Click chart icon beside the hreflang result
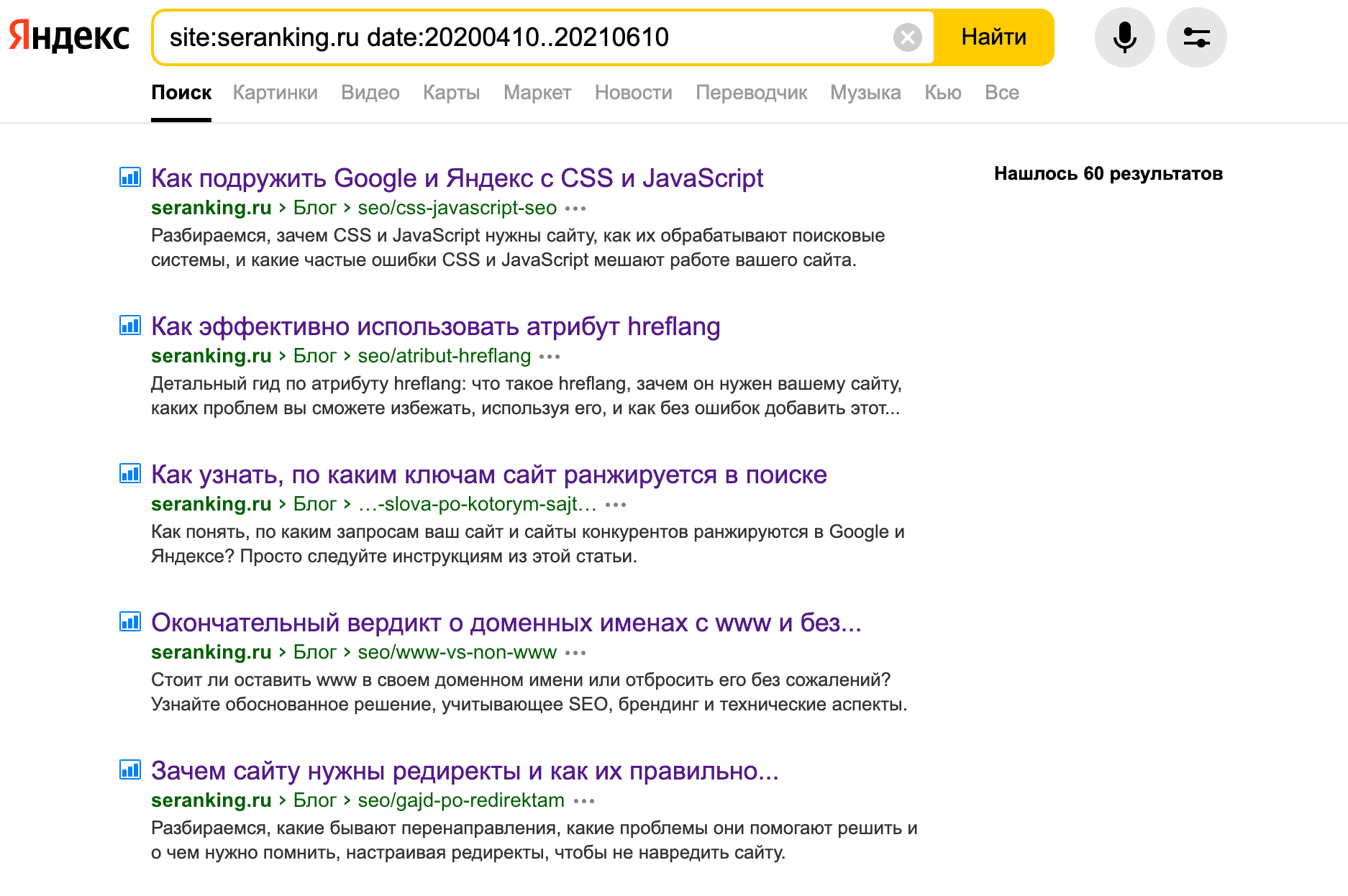Screen dimensions: 1348x896 [130, 325]
